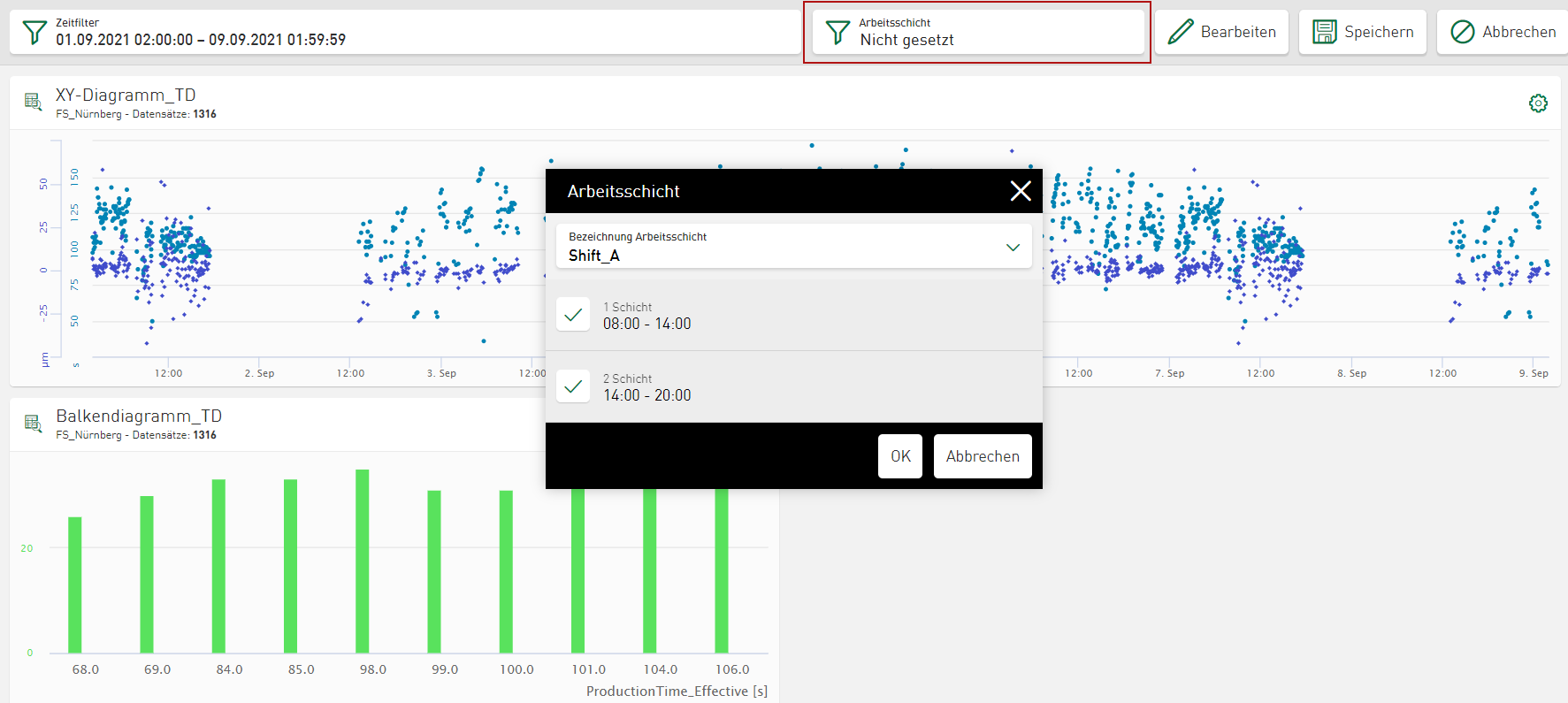Viewport: 1568px width, 703px height.
Task: Click the 1 Schicht label
Action: [x=628, y=307]
